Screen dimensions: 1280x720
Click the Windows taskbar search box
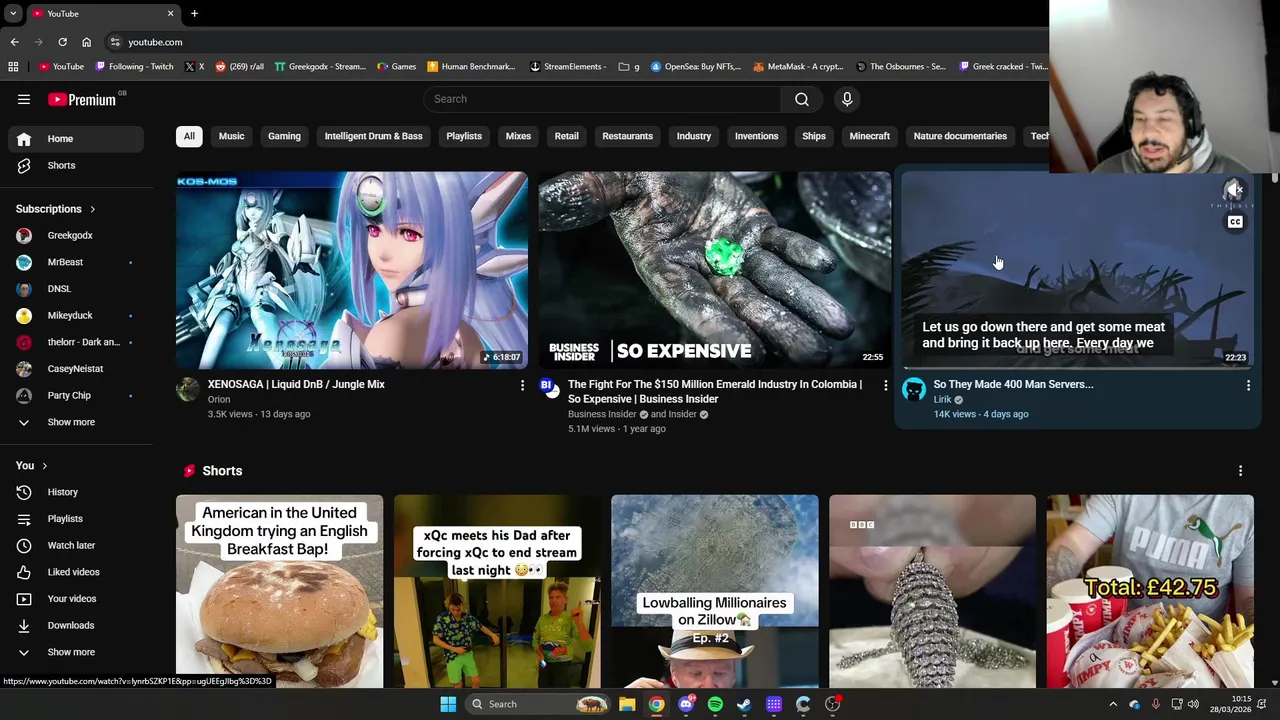539,704
